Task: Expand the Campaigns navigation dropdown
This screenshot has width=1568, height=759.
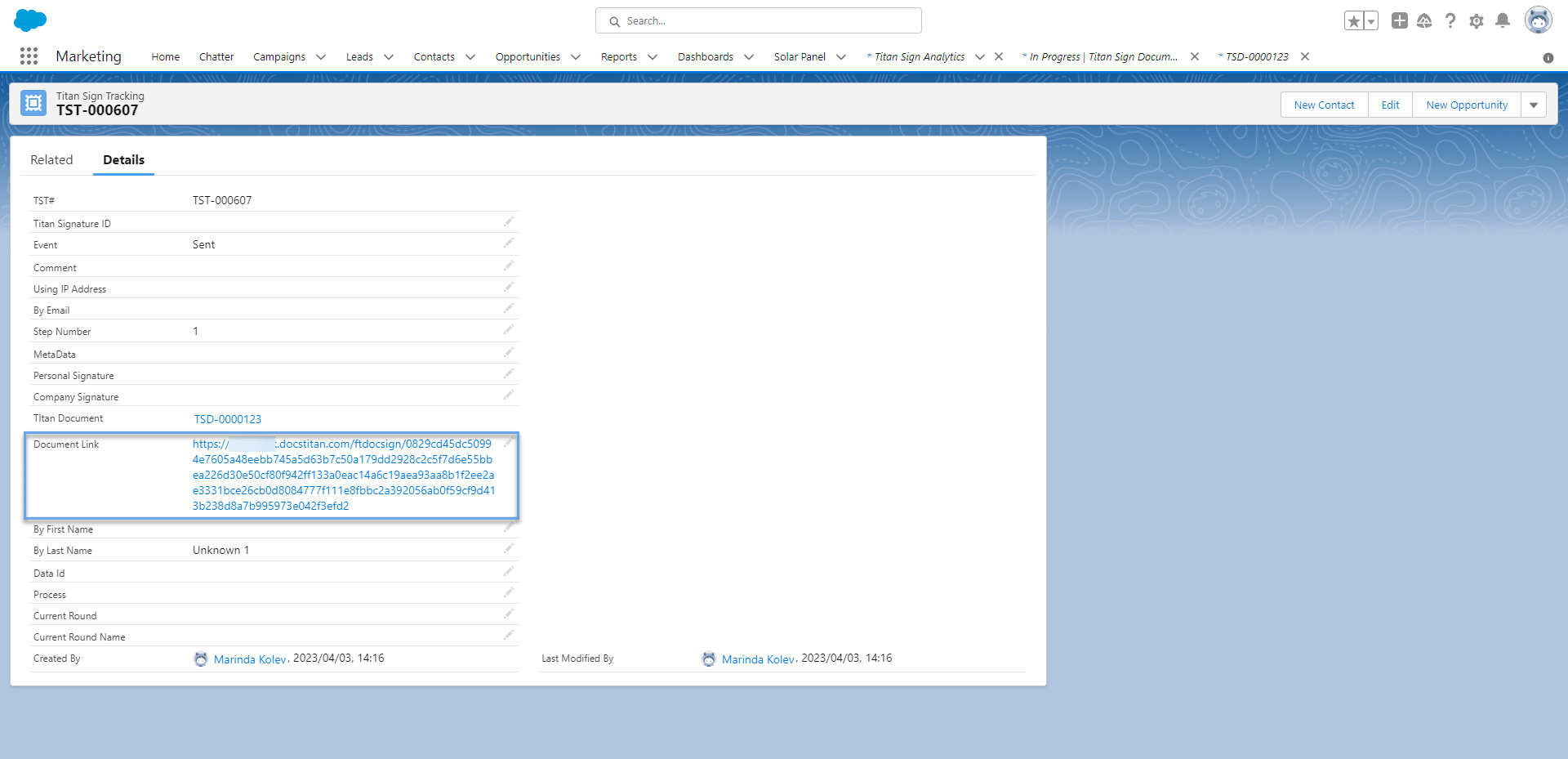Action: point(321,57)
